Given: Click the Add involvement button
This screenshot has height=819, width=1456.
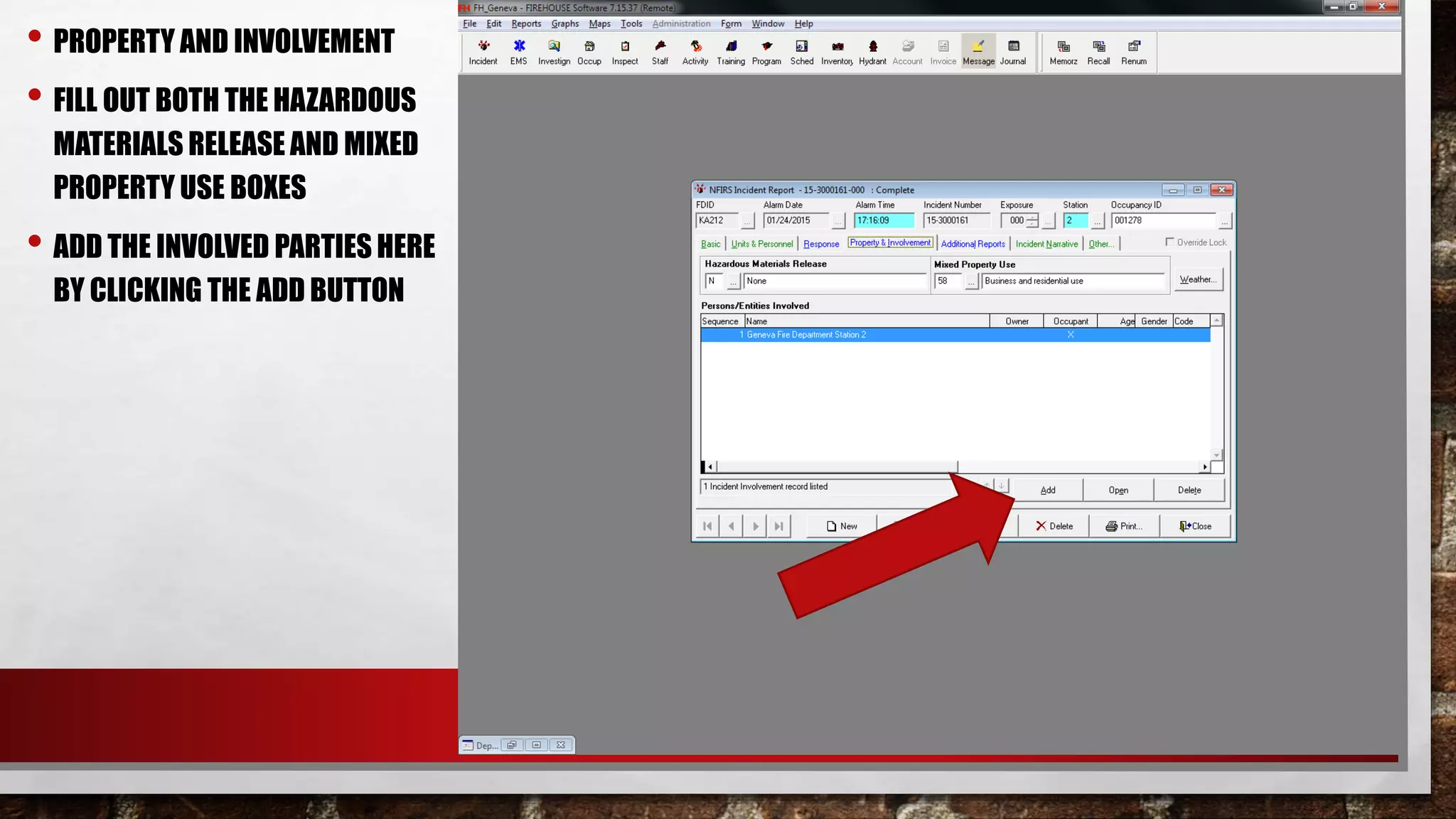Looking at the screenshot, I should coord(1047,490).
